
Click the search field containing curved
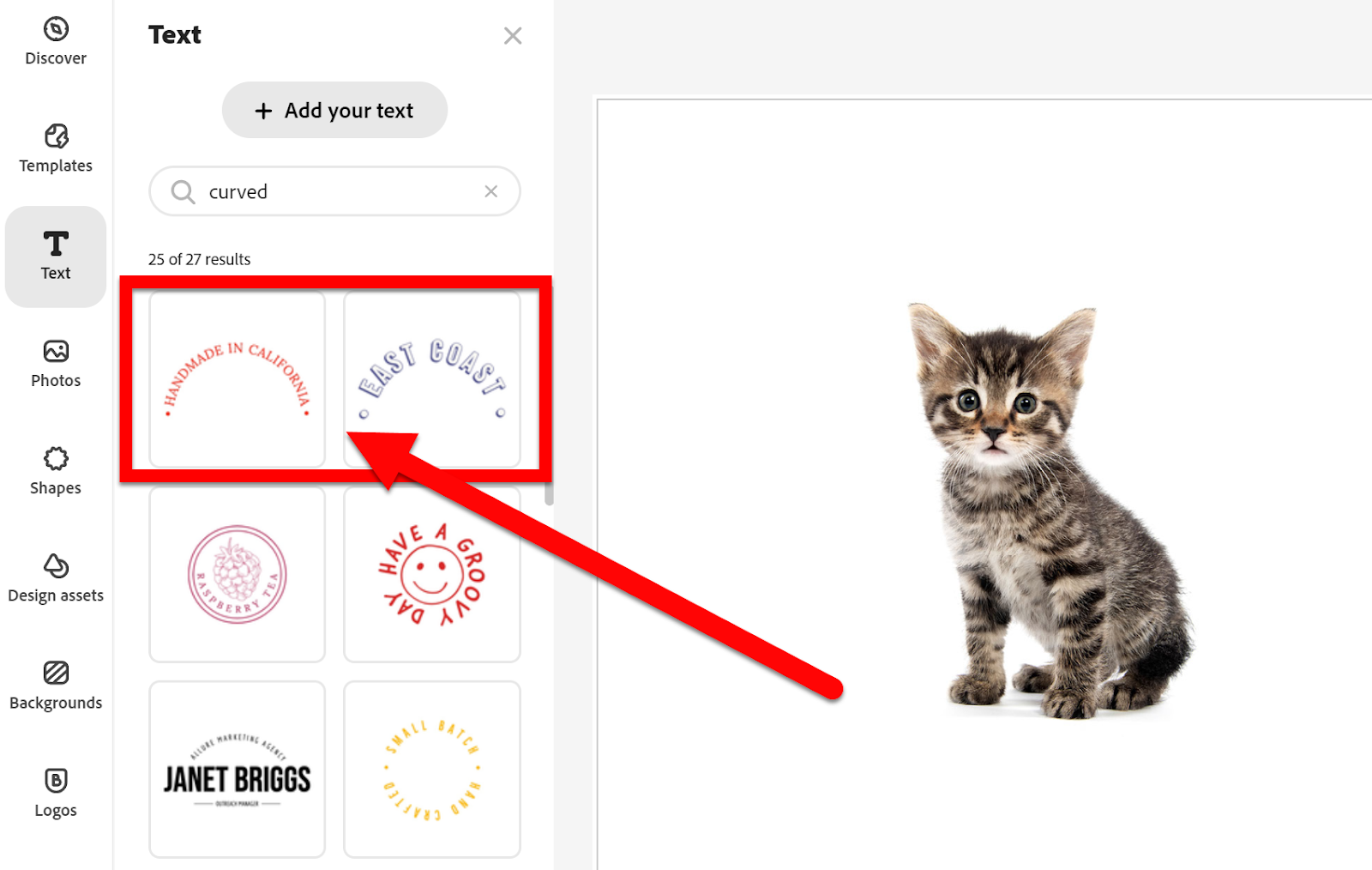tap(334, 191)
